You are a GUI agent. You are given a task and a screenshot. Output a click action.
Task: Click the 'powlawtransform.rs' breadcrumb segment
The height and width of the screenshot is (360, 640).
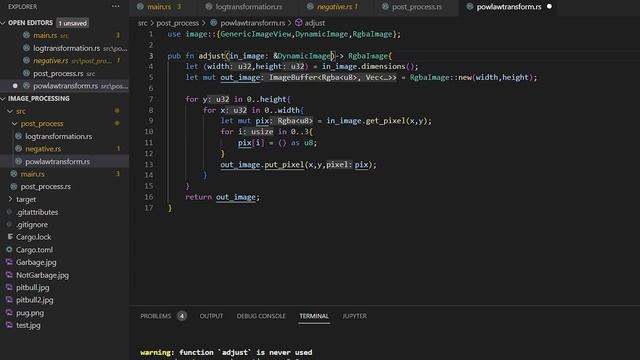(x=253, y=23)
